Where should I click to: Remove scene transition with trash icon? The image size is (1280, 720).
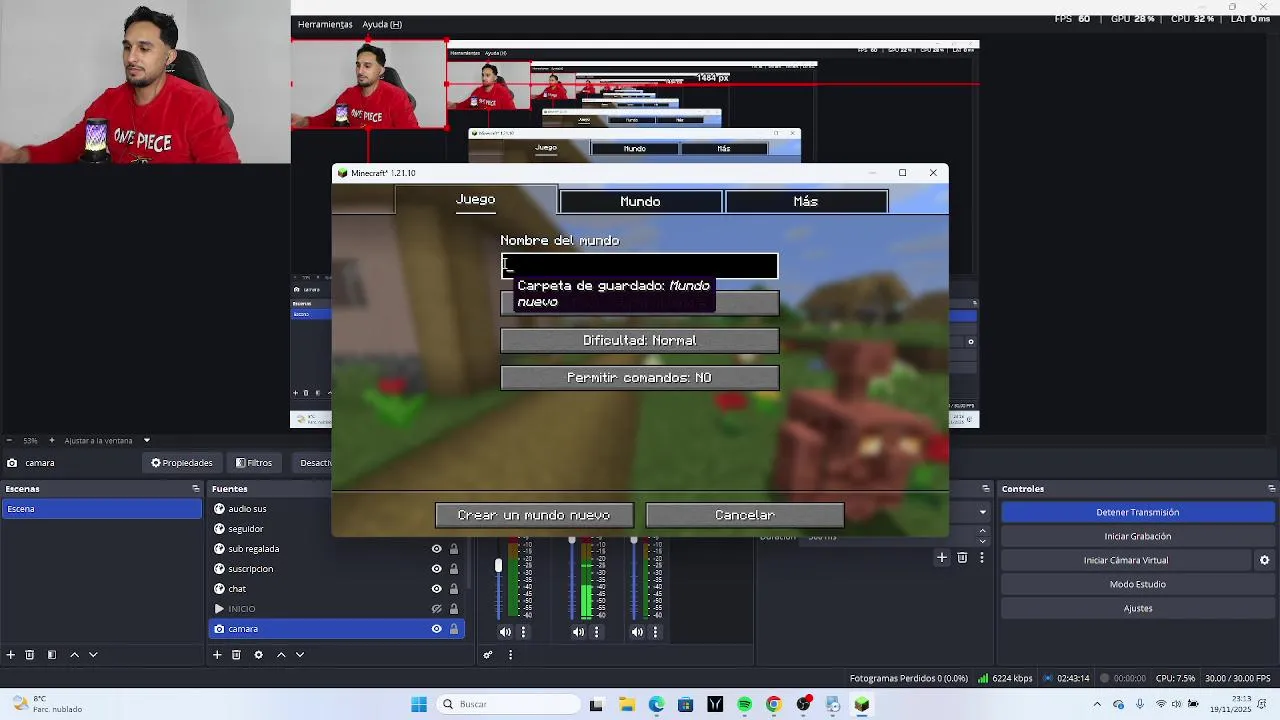[x=962, y=558]
